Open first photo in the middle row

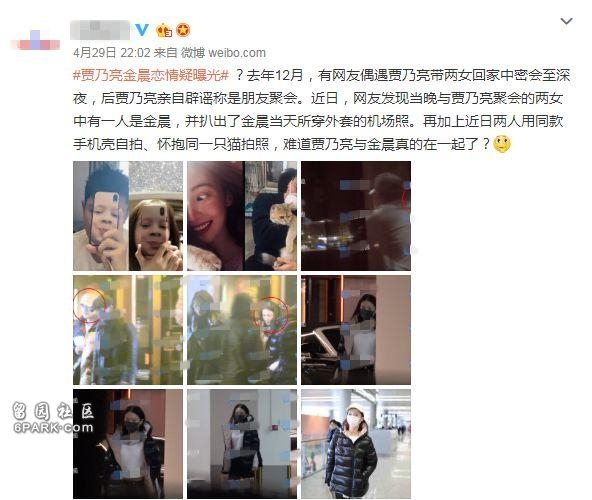pos(128,330)
